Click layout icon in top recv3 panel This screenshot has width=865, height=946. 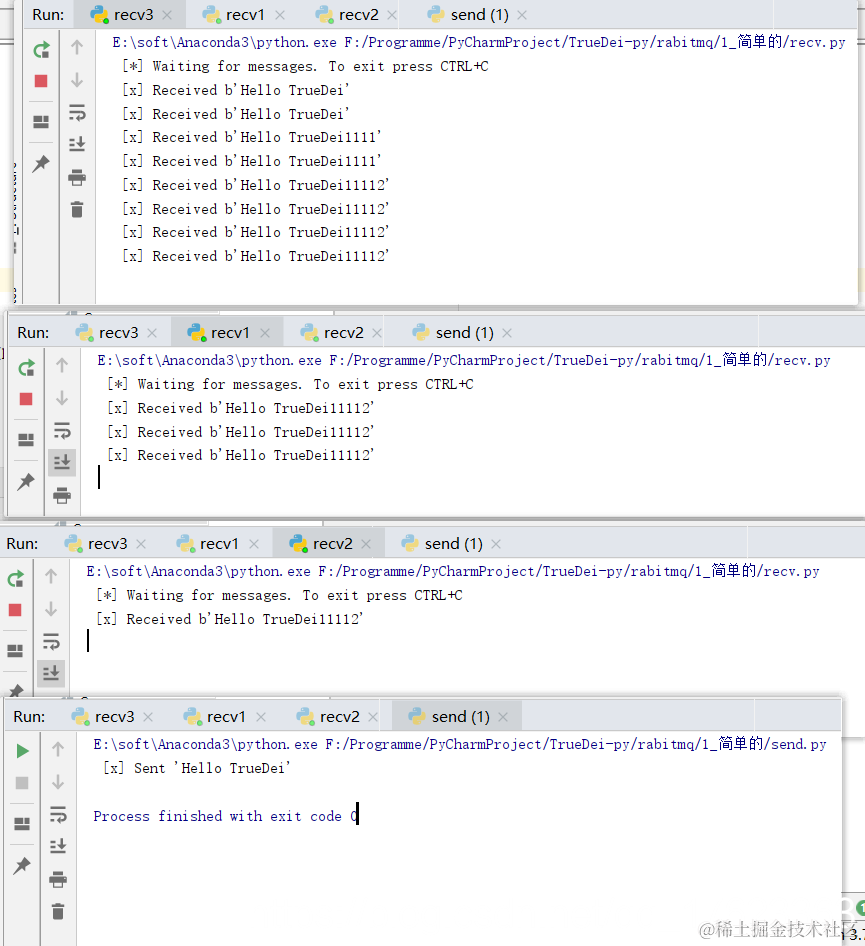click(x=41, y=122)
